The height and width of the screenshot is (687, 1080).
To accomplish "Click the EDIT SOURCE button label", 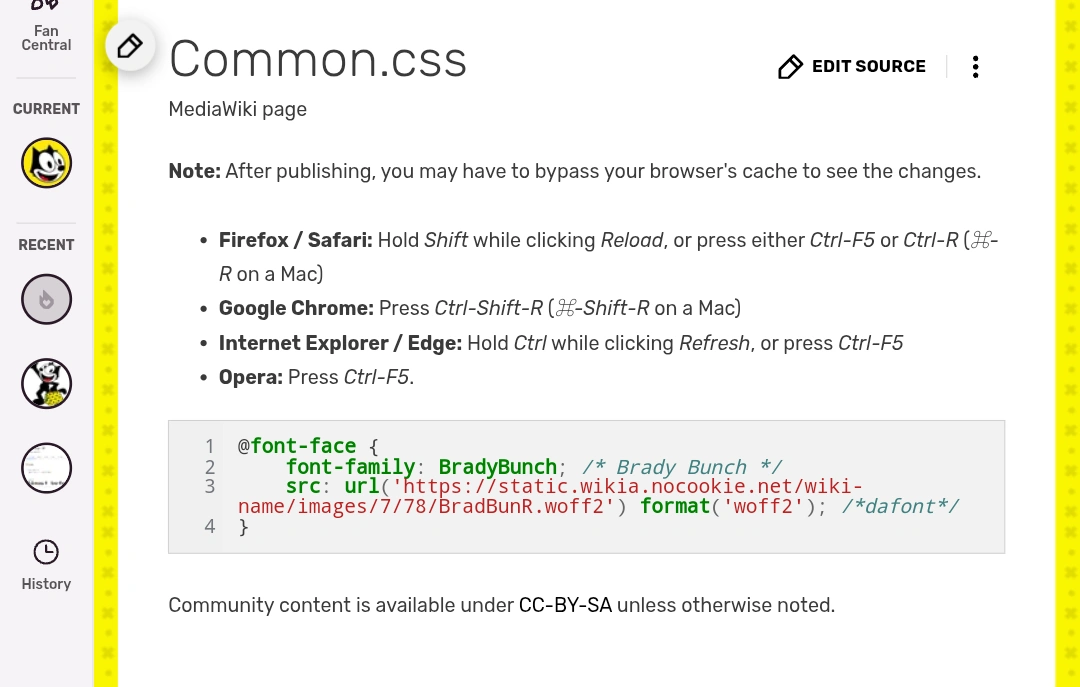I will [868, 67].
